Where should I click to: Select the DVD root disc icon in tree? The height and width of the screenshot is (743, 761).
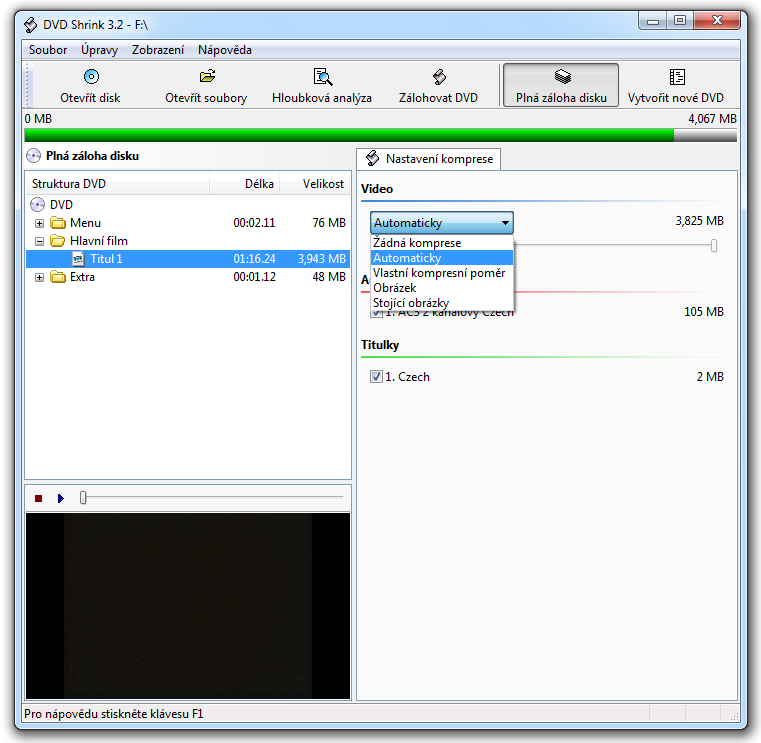37,204
